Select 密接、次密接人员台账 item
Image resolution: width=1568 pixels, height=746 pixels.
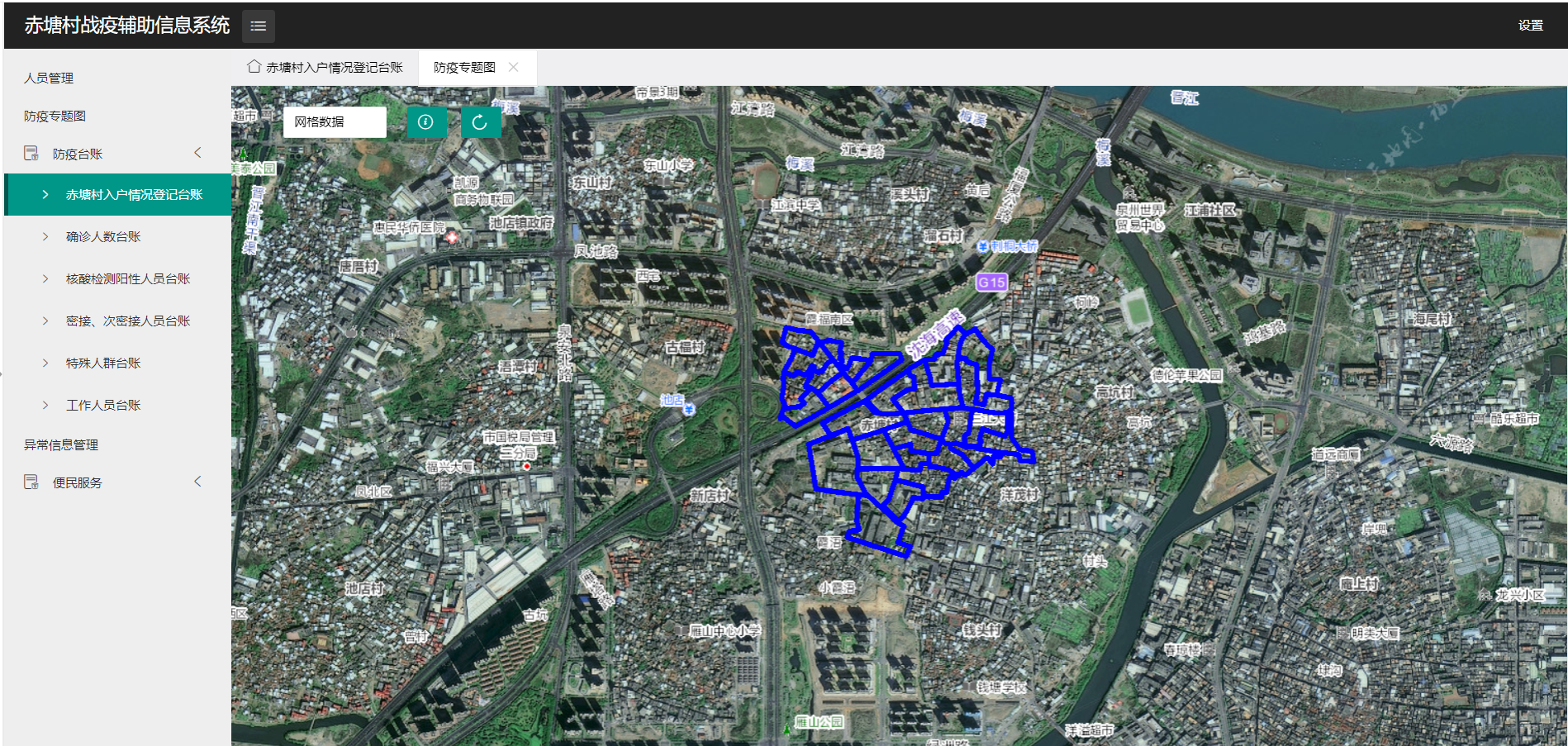[128, 321]
